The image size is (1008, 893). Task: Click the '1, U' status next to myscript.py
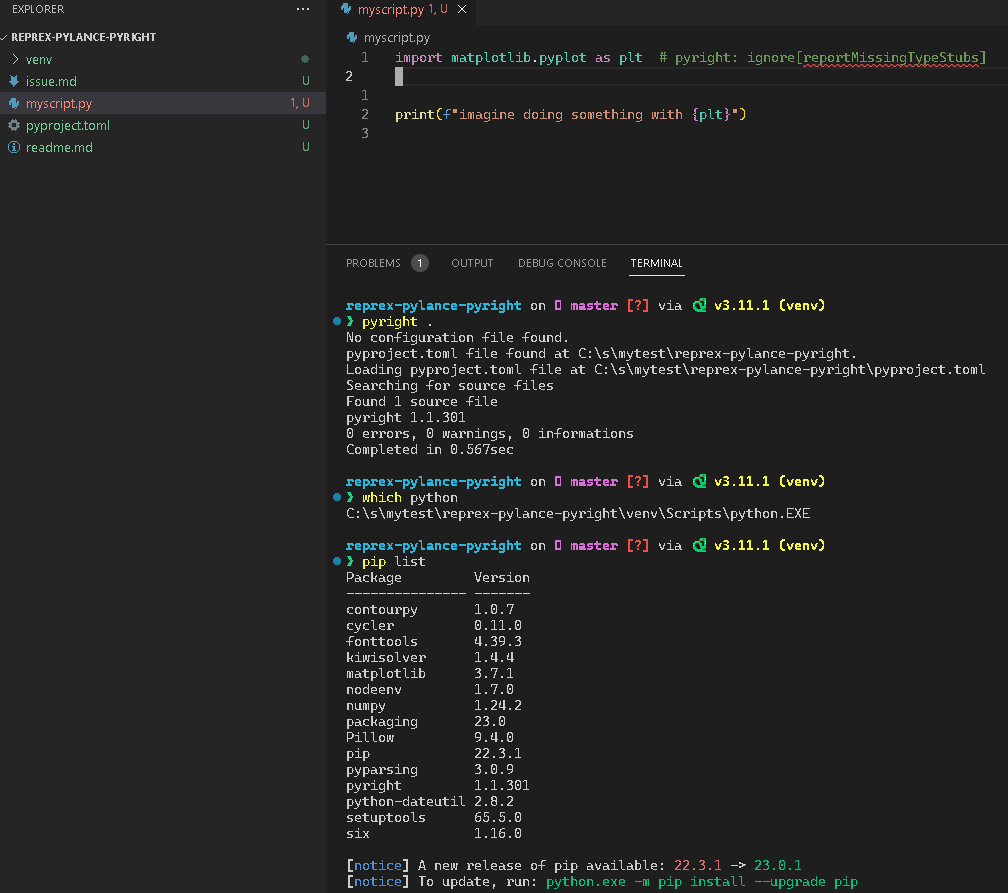(300, 103)
